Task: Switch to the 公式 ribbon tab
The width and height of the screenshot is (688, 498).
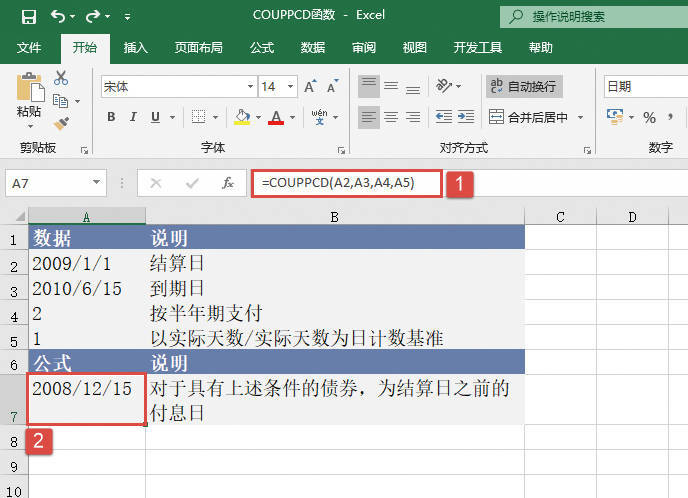Action: tap(262, 48)
